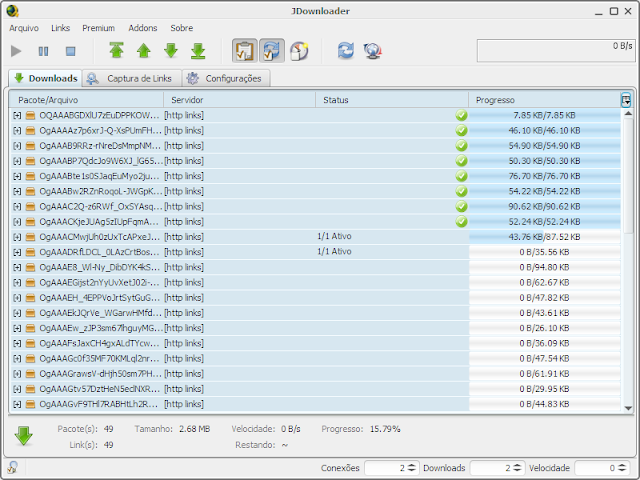Click the speed meter box showing 0 B/s
640x480 pixels.
pyautogui.click(x=556, y=51)
